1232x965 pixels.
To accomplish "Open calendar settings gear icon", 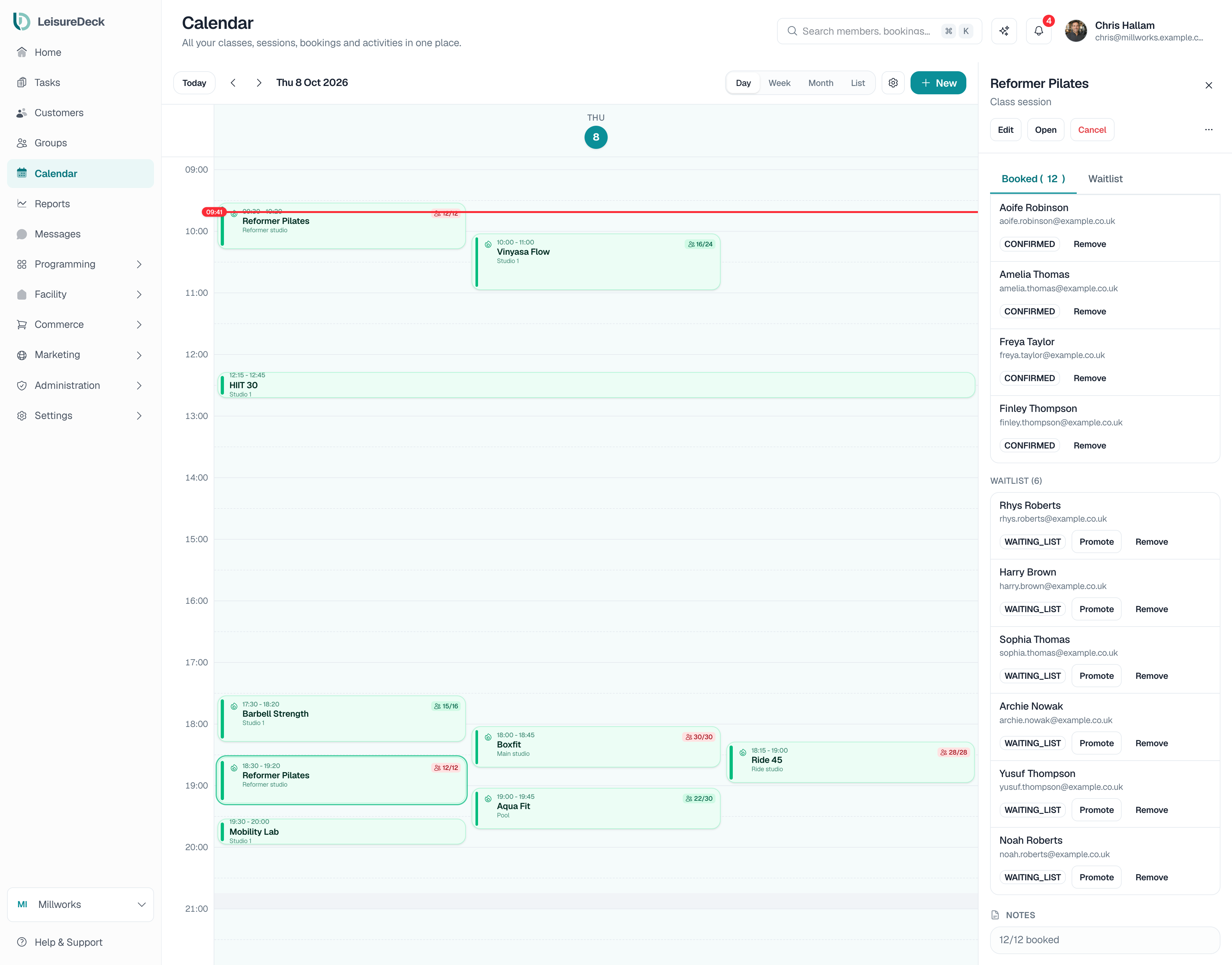I will pos(893,83).
